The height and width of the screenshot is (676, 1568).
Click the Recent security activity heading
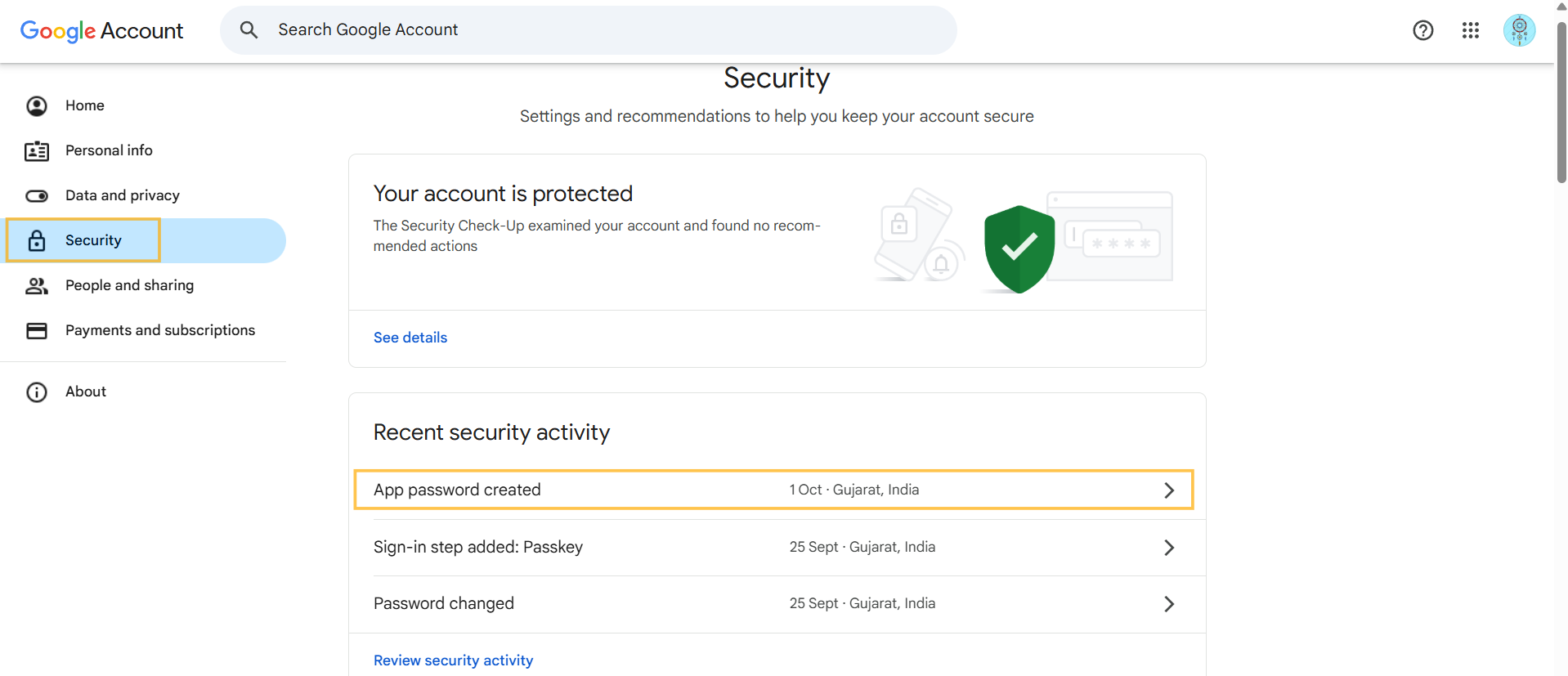[491, 432]
